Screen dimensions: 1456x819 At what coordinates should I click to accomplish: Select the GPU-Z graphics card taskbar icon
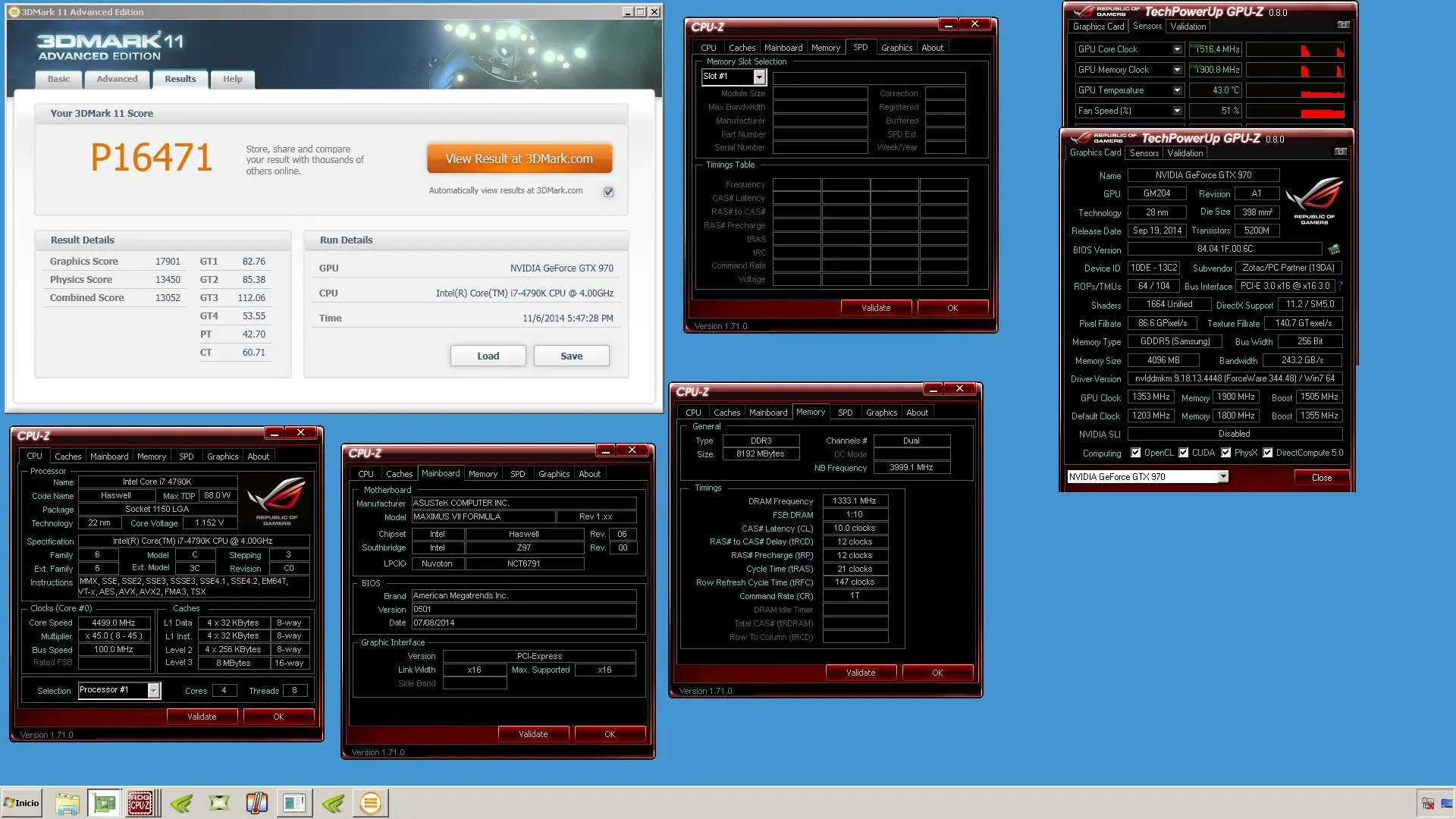pos(104,803)
